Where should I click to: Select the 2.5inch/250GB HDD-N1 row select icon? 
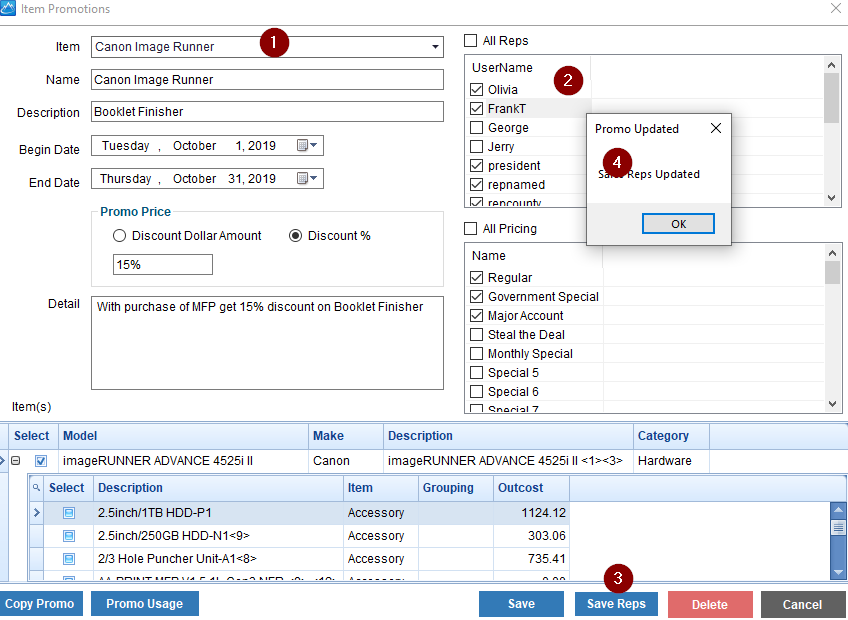coord(69,536)
